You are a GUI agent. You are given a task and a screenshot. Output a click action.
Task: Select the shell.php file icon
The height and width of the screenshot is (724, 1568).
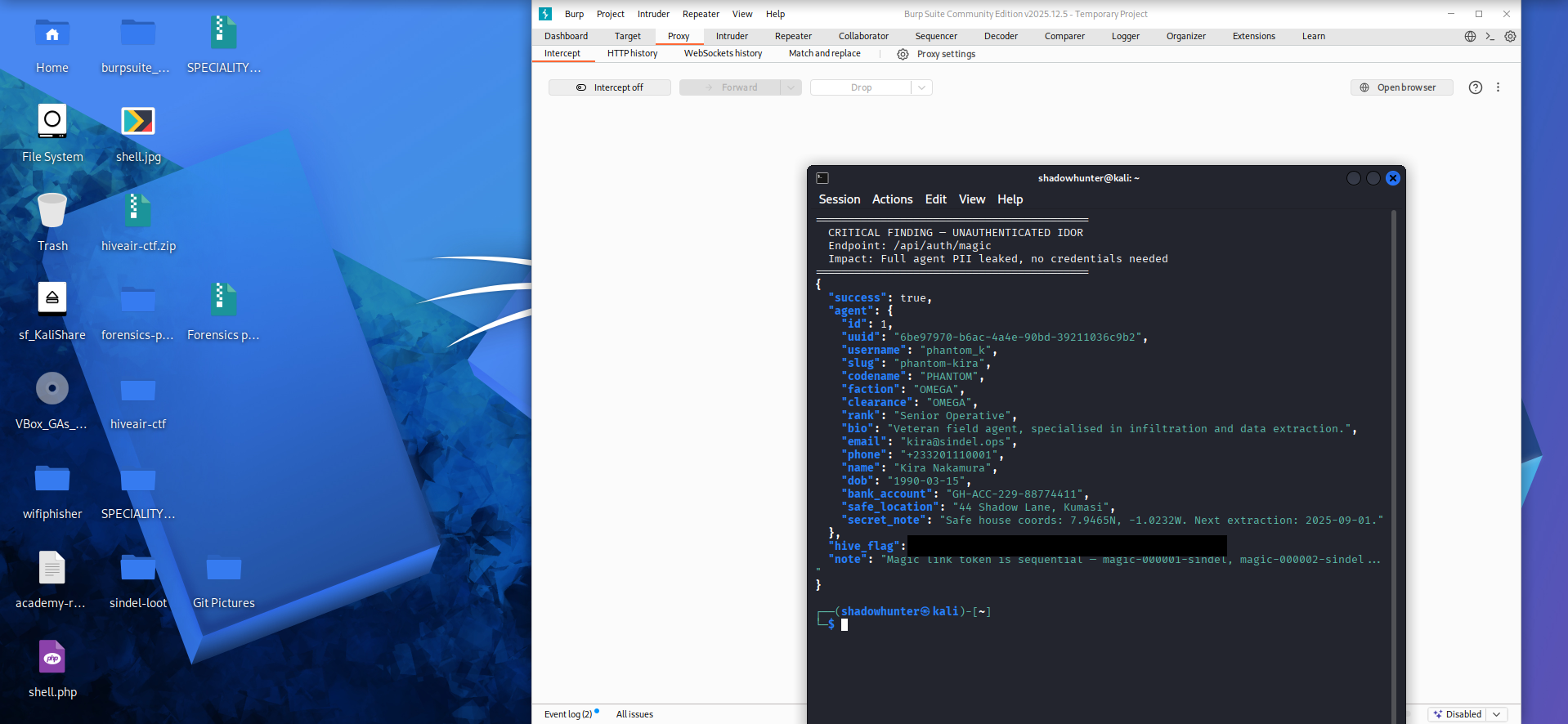point(52,656)
